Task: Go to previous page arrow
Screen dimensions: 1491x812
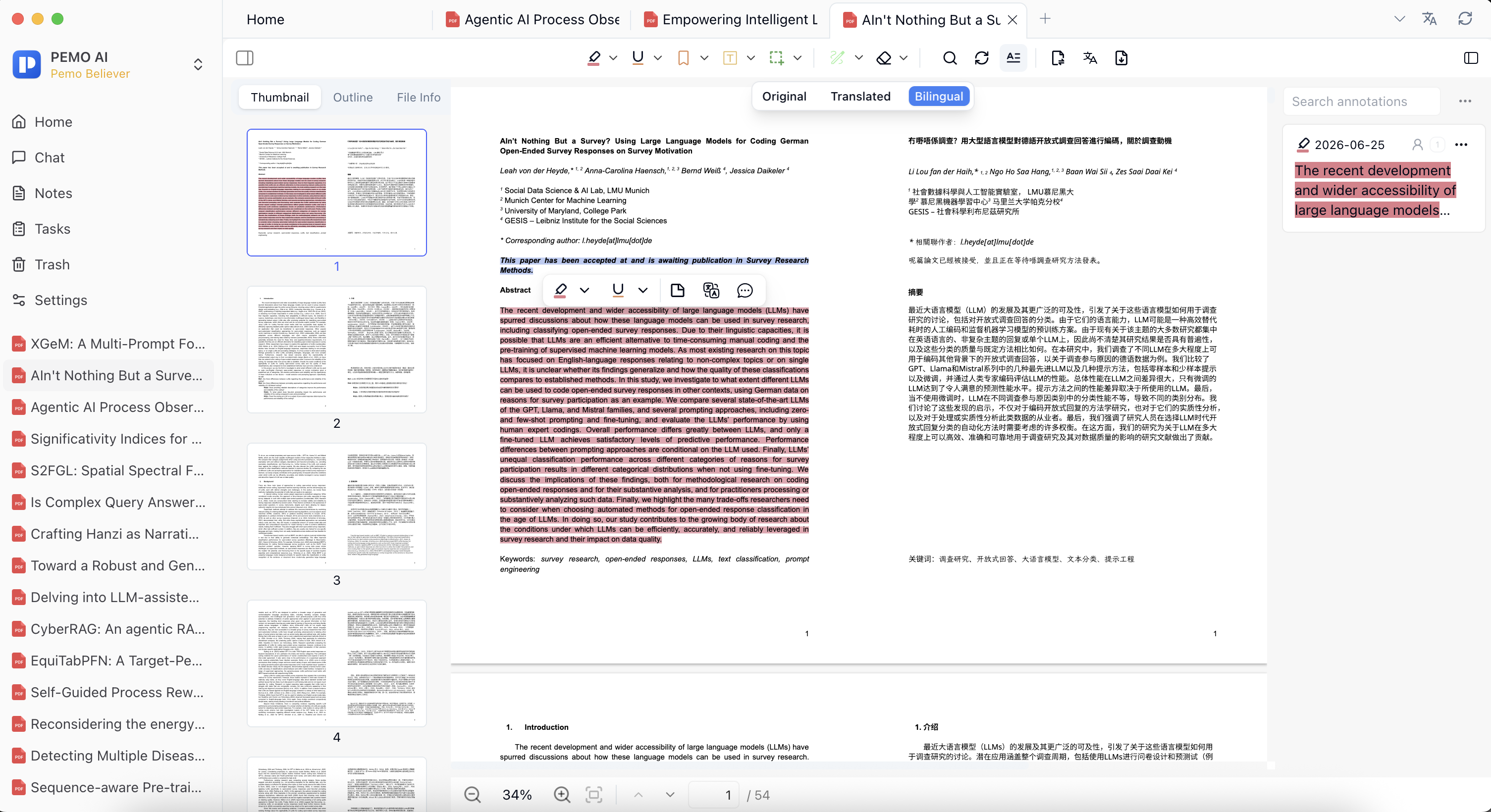Action: pyautogui.click(x=639, y=795)
